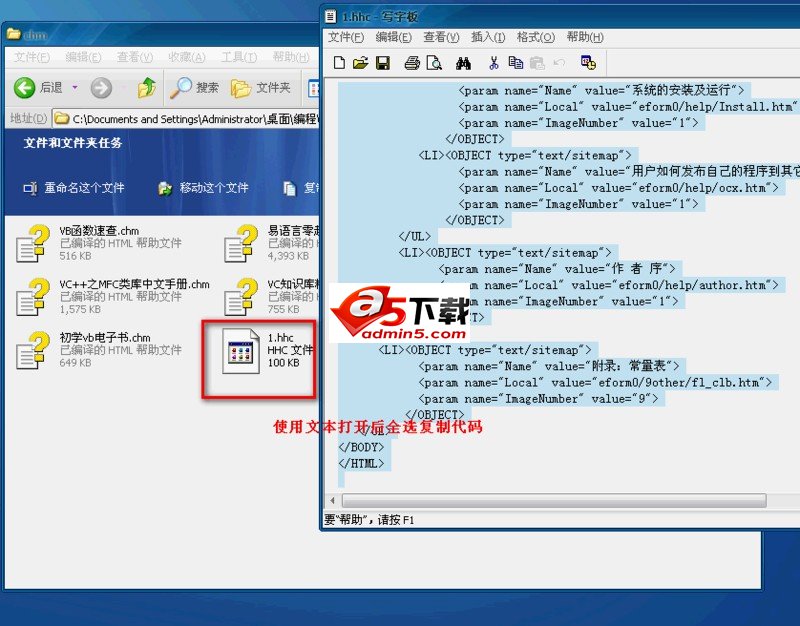The width and height of the screenshot is (800, 626).
Task: Create a new document with WordPad's New icon
Action: 339,62
